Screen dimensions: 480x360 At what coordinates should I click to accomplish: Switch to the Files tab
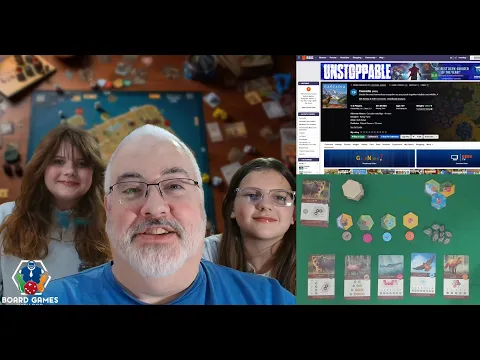click(x=371, y=144)
